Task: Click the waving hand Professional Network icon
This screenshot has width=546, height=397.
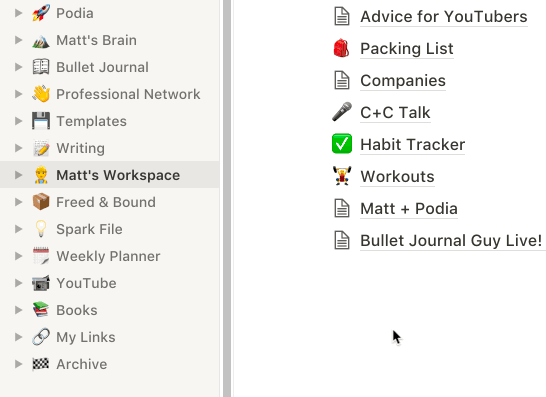Action: coord(41,94)
